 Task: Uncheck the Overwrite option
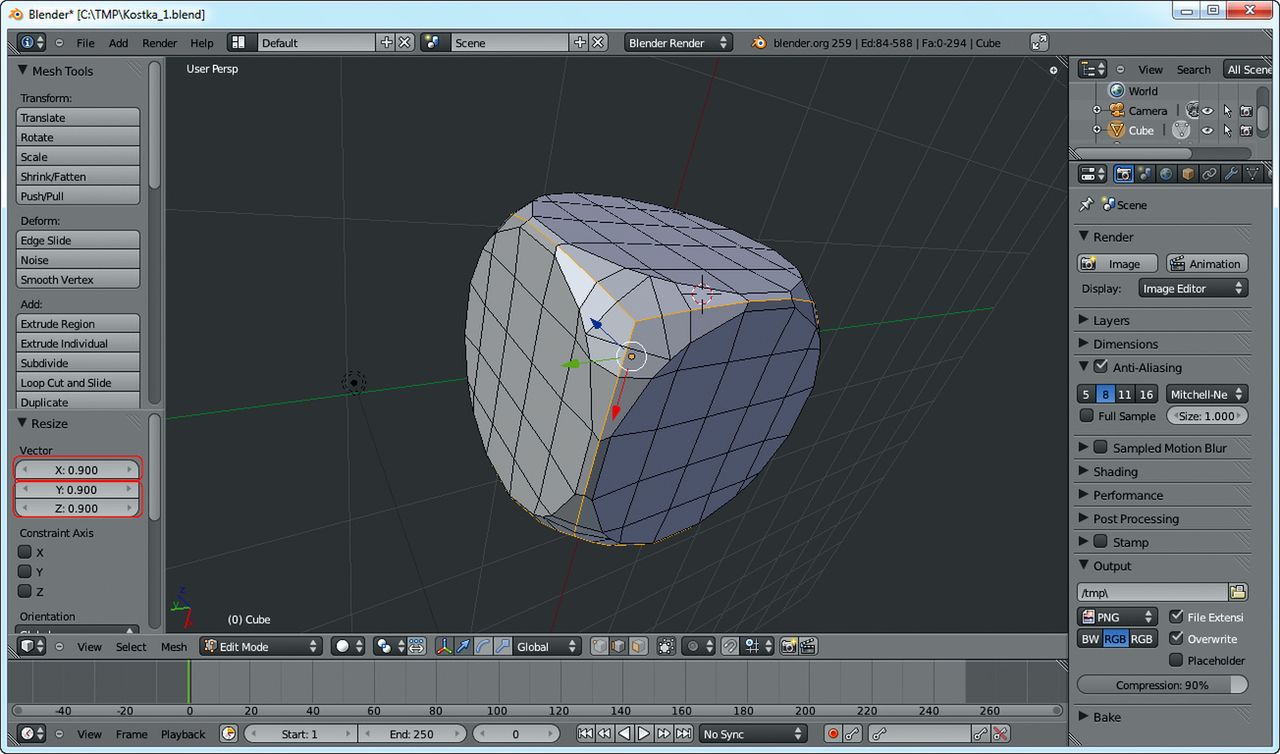1176,638
